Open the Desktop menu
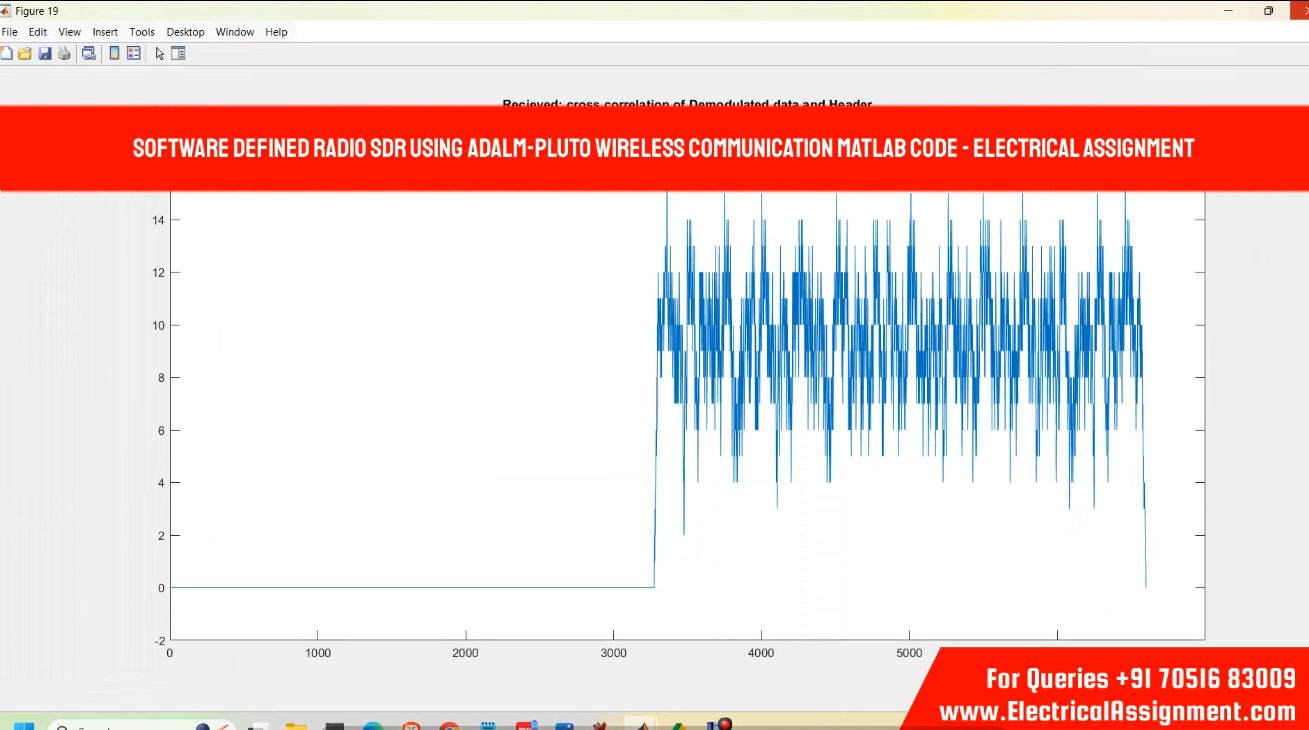1309x730 pixels. (x=185, y=32)
